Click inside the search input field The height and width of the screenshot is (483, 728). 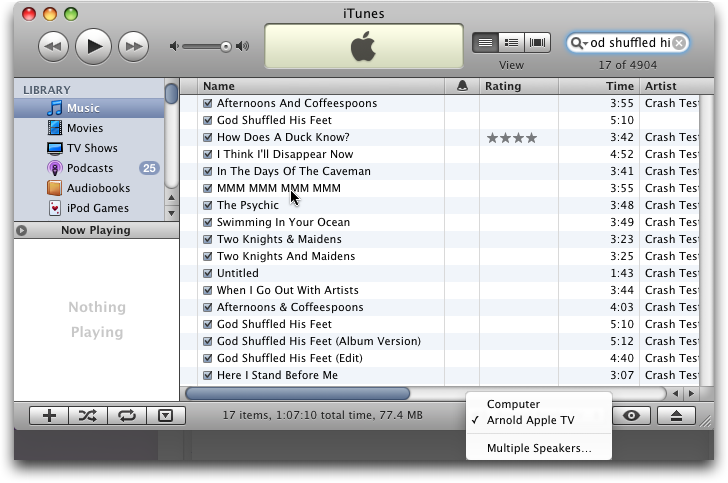click(630, 43)
